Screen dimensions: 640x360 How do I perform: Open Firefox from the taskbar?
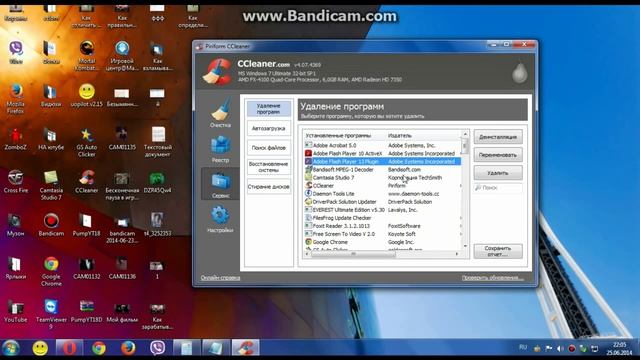[128, 348]
